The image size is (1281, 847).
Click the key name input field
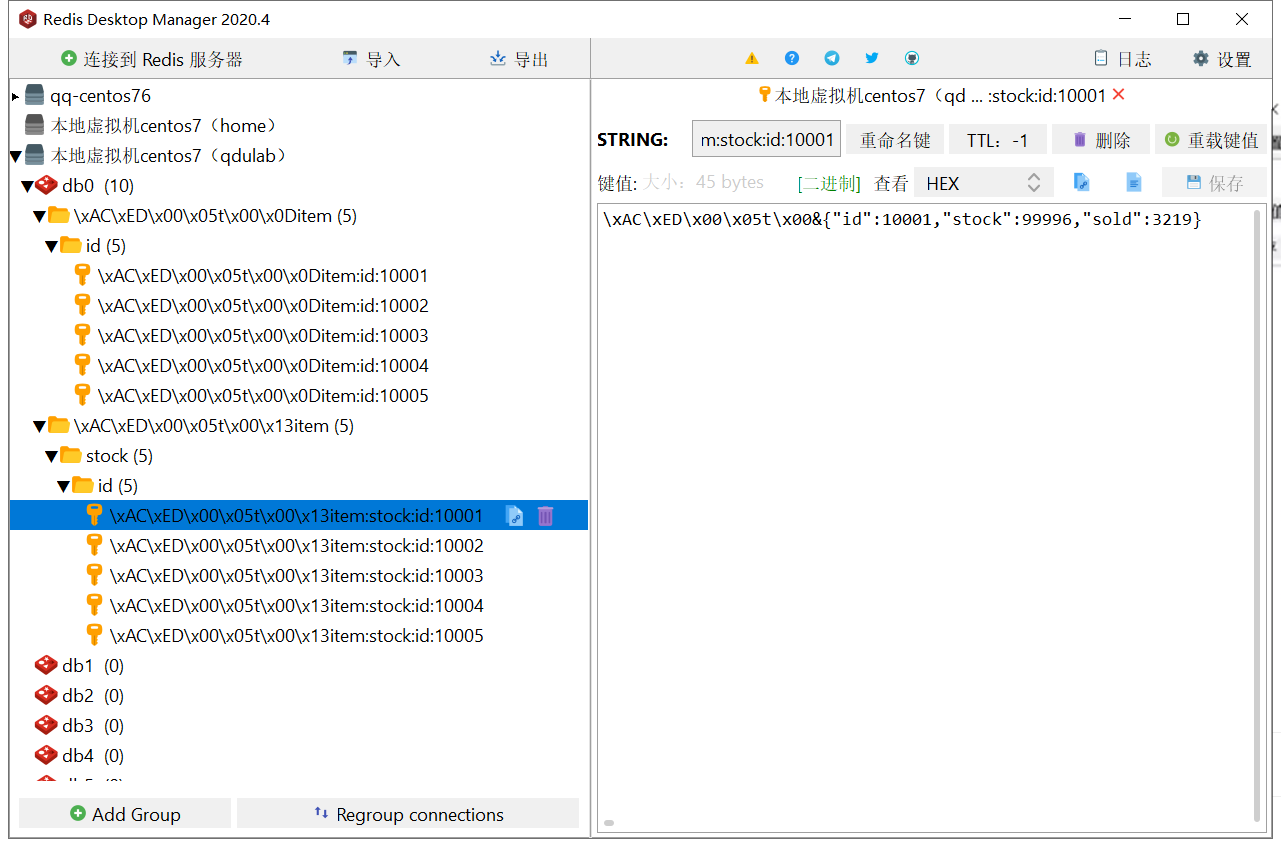click(x=766, y=140)
